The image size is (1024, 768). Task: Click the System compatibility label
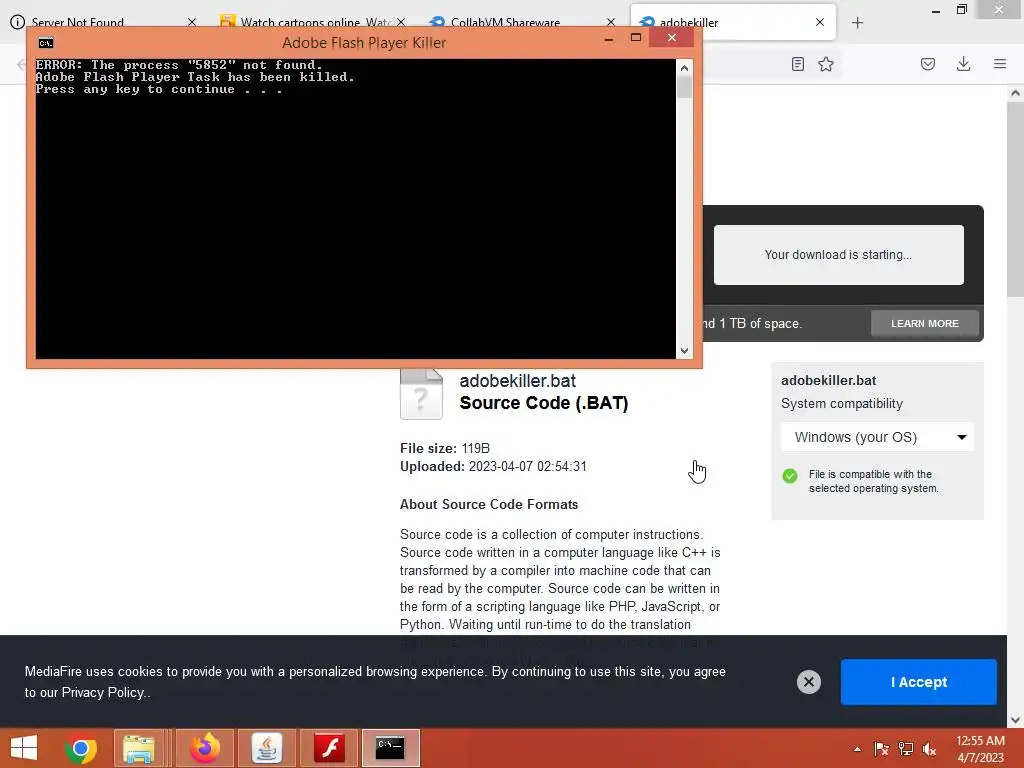842,404
